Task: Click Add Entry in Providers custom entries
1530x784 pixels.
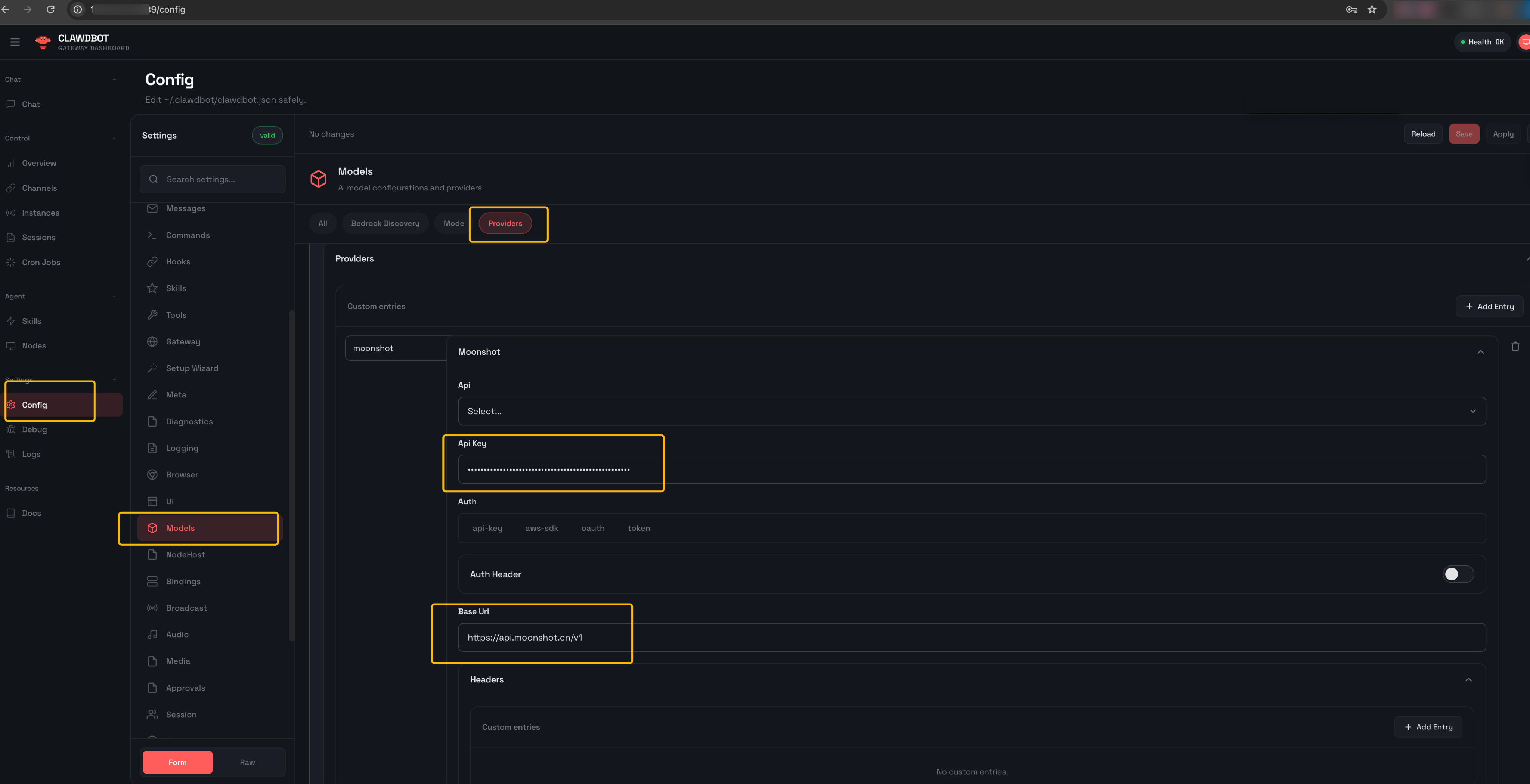Action: [1489, 307]
